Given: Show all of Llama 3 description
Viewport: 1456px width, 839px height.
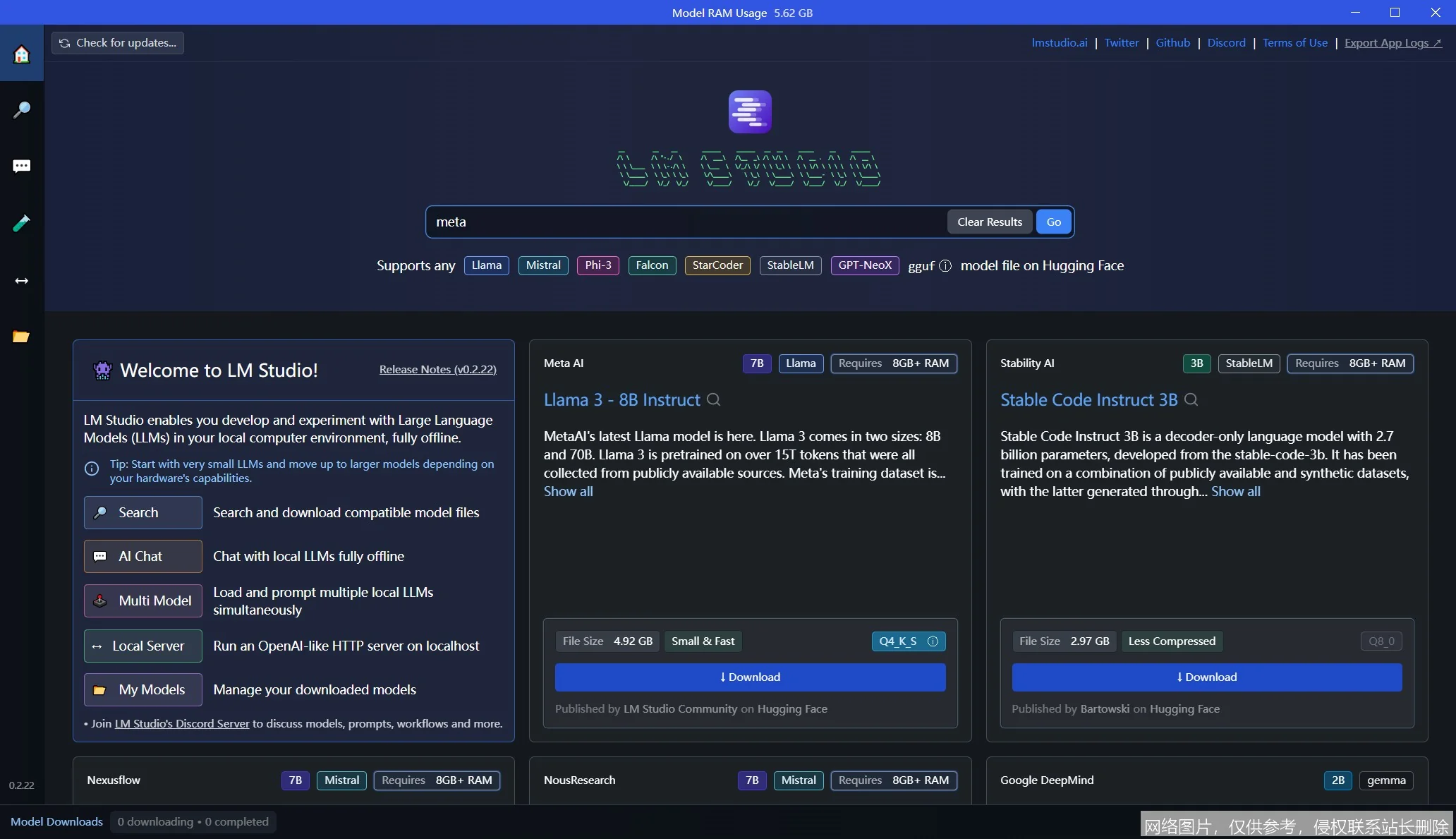Looking at the screenshot, I should 569,492.
